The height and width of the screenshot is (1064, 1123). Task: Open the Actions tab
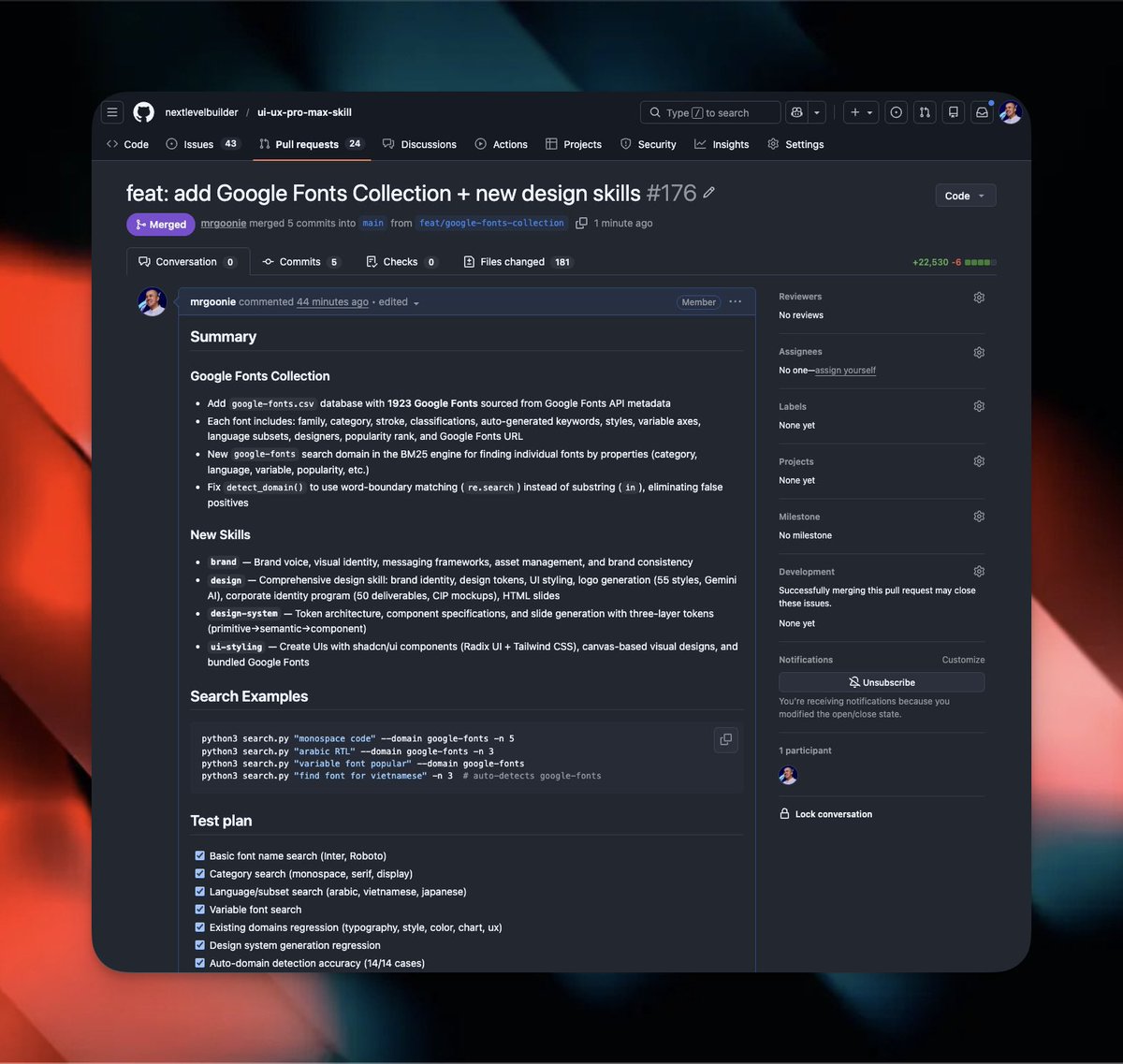(501, 144)
